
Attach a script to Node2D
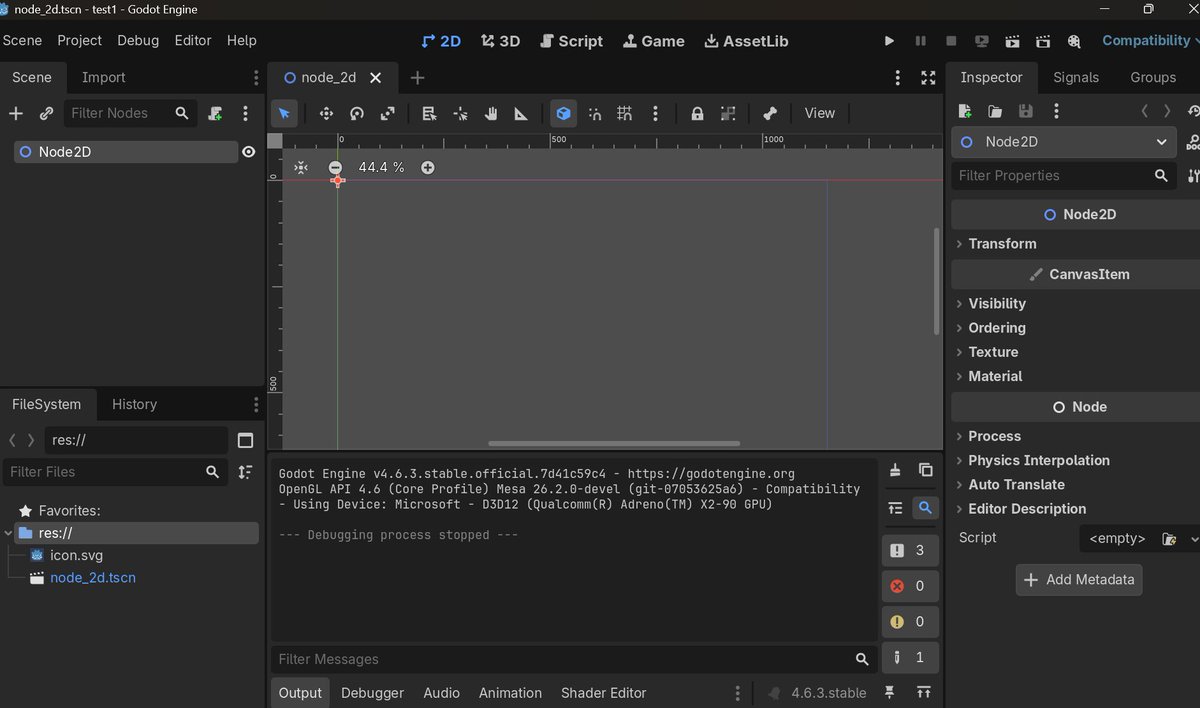click(x=215, y=114)
